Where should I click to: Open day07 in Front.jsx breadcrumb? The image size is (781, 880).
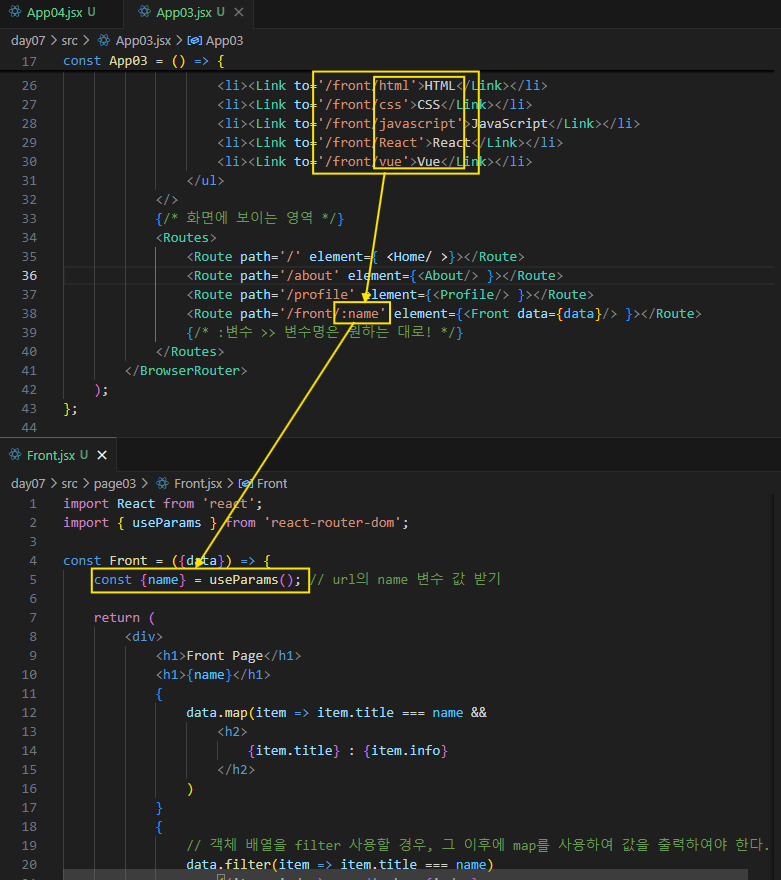pyautogui.click(x=27, y=483)
